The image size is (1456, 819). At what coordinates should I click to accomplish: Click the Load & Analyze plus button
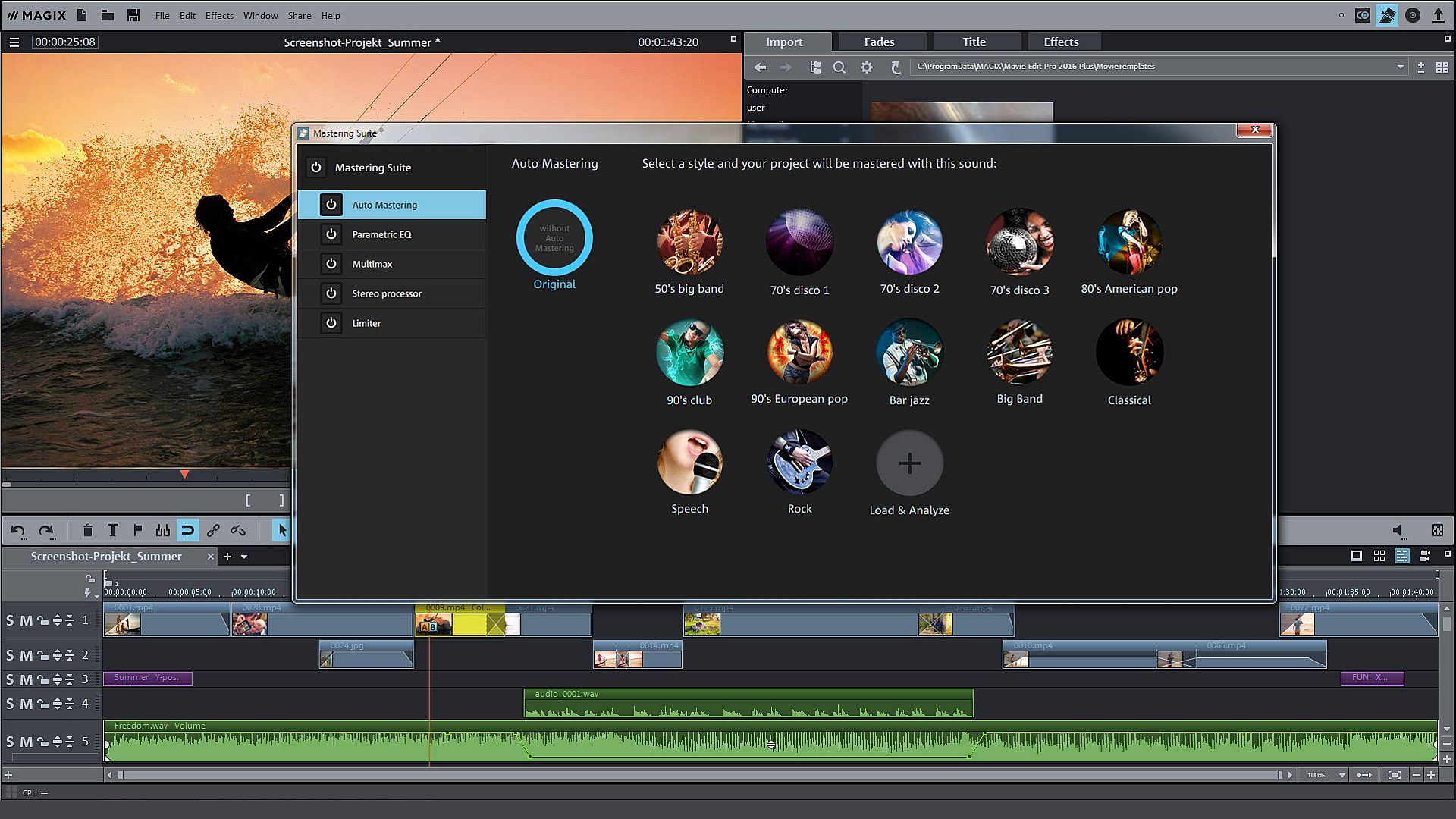tap(909, 463)
